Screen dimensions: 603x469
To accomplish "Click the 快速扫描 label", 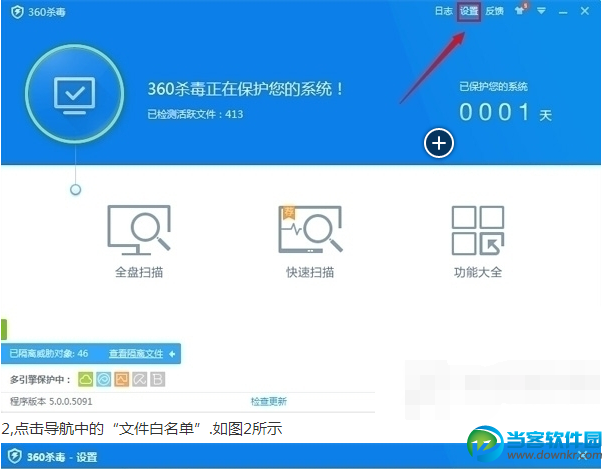I will [310, 272].
